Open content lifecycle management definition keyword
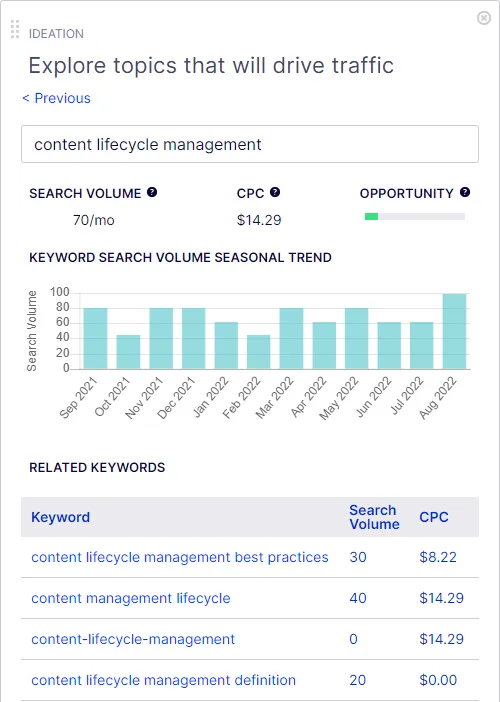 tap(163, 680)
